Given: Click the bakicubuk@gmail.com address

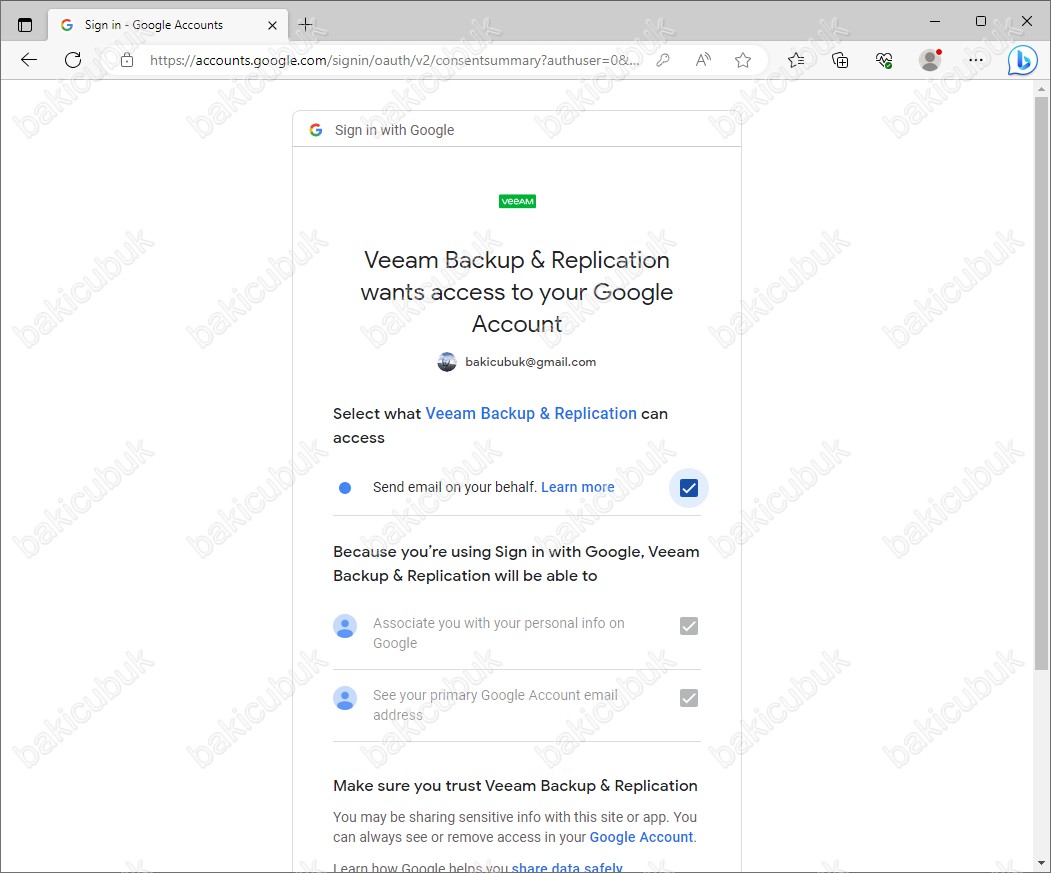Looking at the screenshot, I should click(530, 362).
